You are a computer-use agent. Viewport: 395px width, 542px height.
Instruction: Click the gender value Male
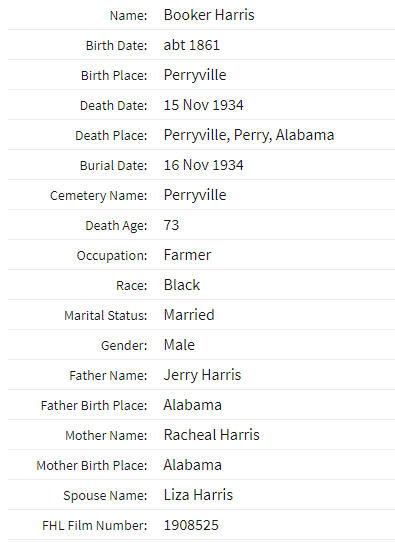tap(179, 345)
